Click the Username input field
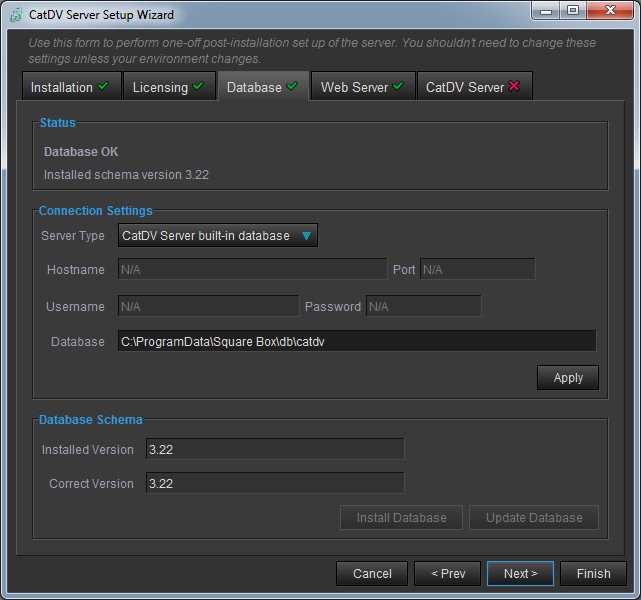Viewport: 641px width, 600px height. (208, 306)
